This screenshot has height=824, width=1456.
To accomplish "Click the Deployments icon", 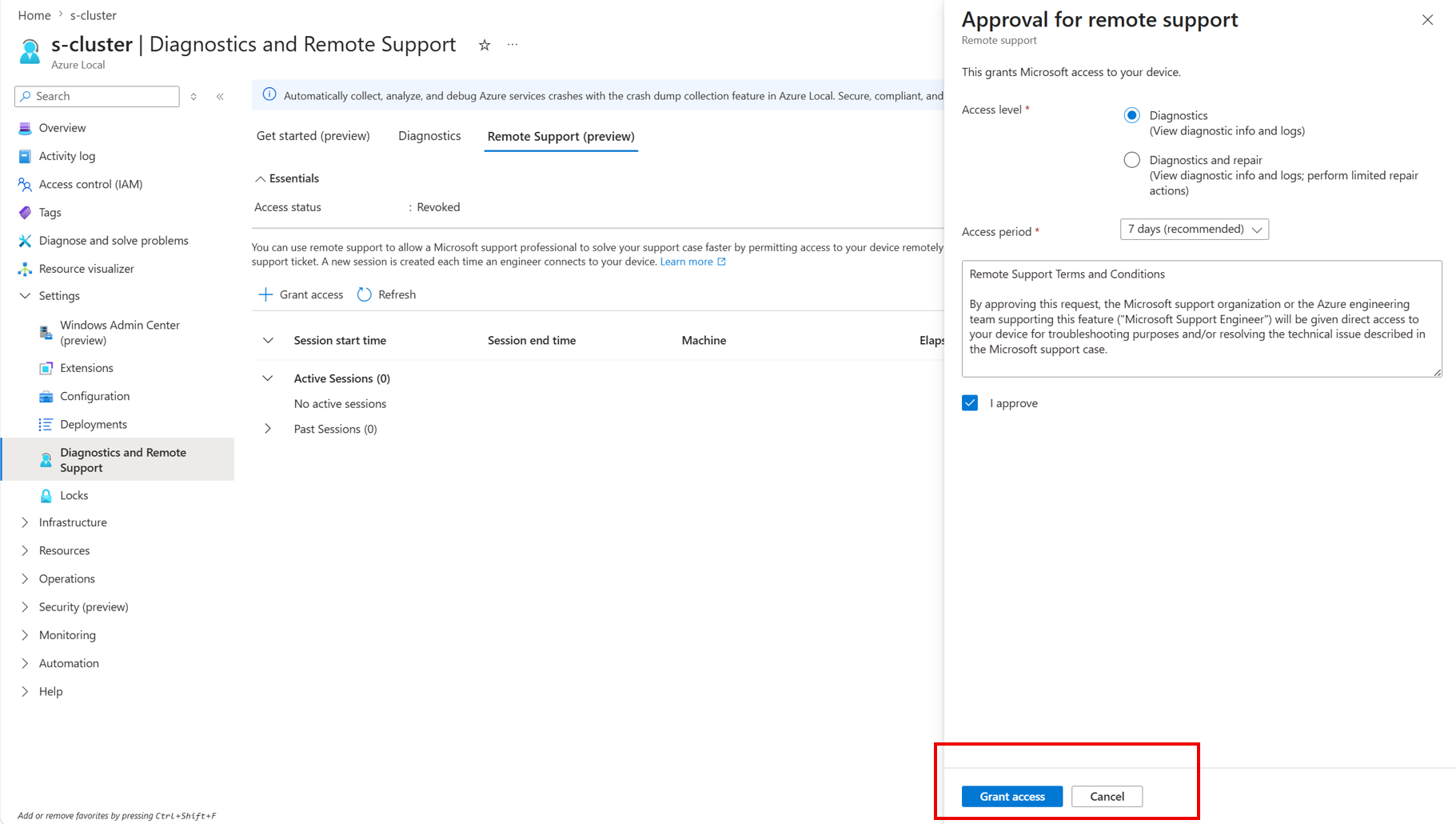I will click(46, 424).
